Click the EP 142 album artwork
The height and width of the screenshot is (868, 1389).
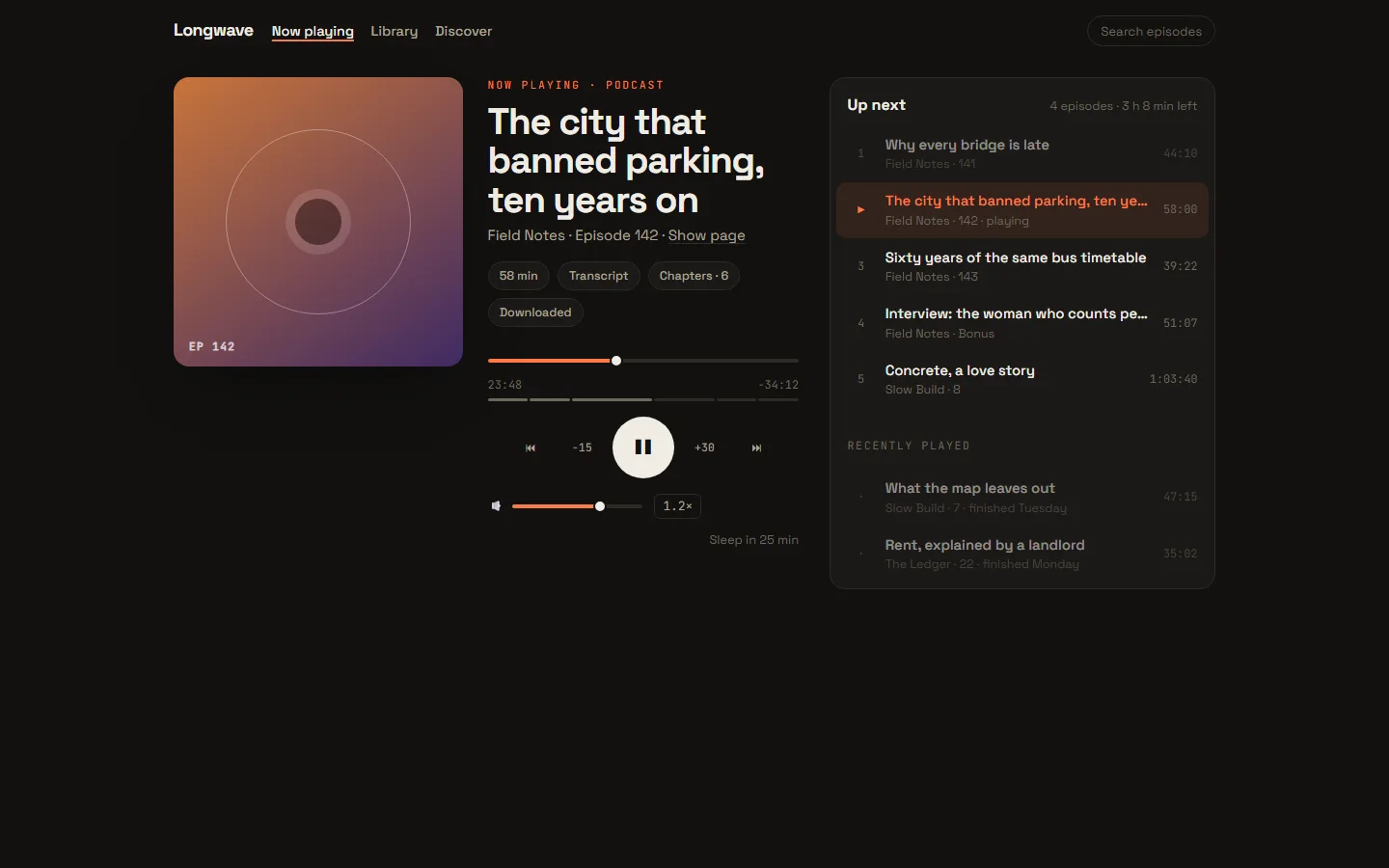pyautogui.click(x=318, y=222)
